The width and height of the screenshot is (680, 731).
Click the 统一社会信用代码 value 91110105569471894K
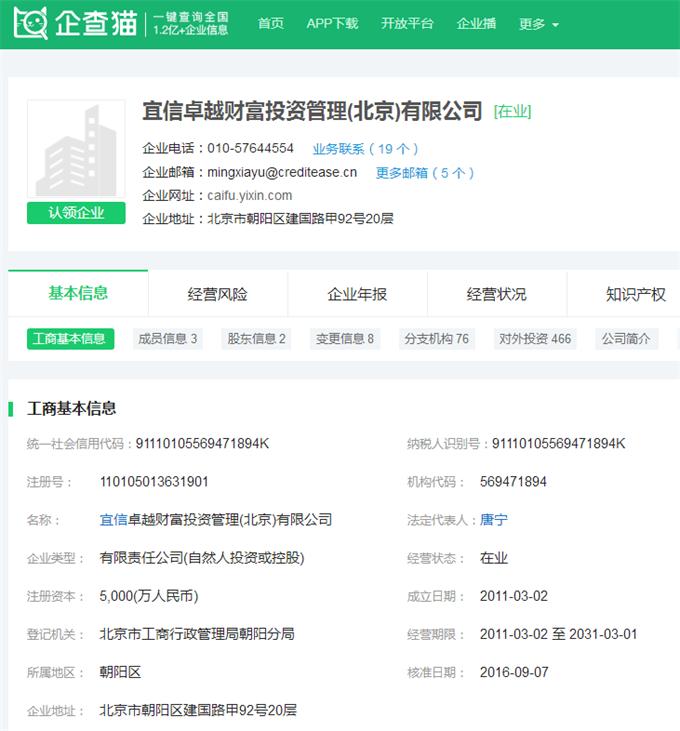click(202, 443)
